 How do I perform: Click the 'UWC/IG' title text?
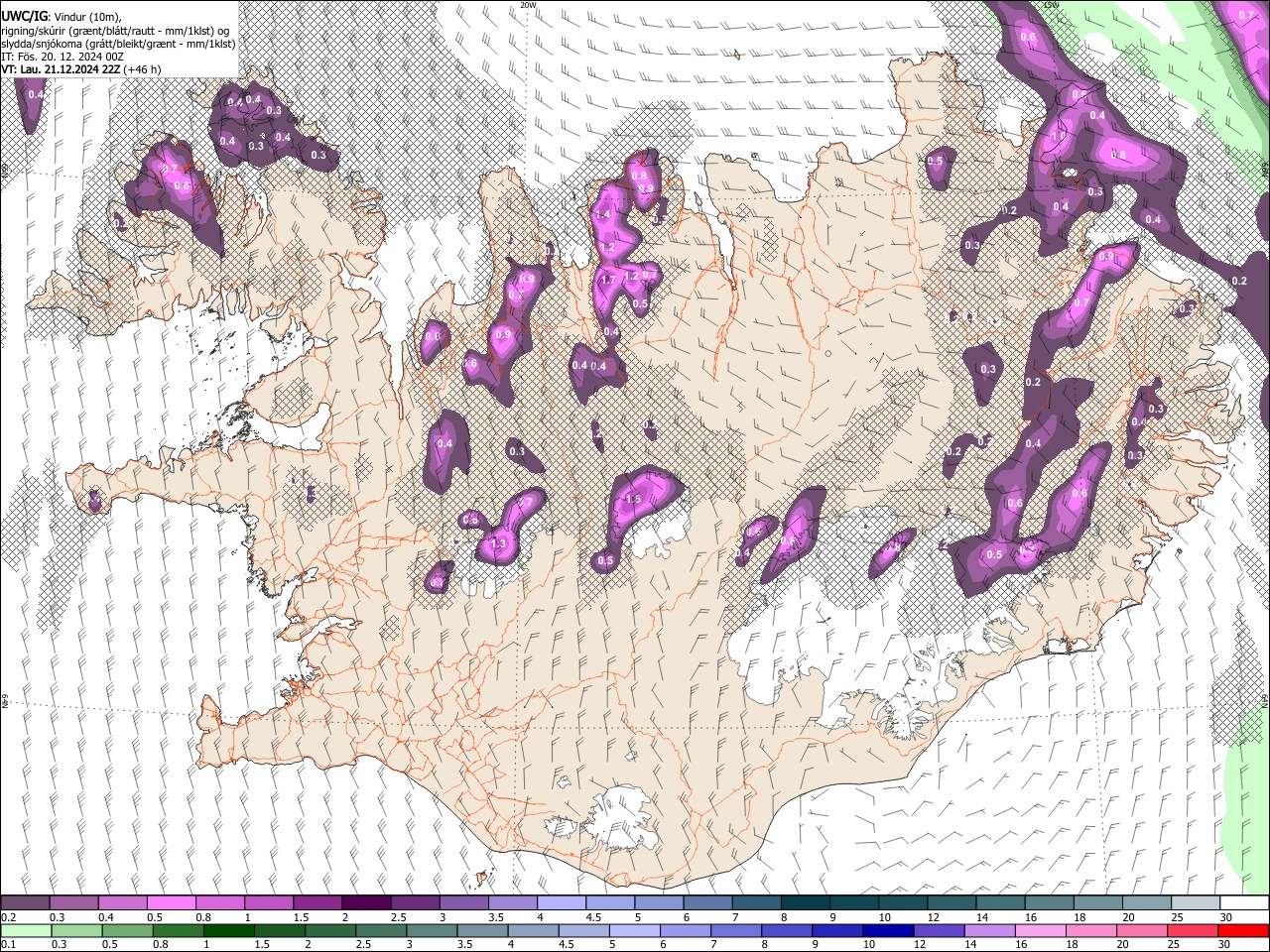pos(24,16)
